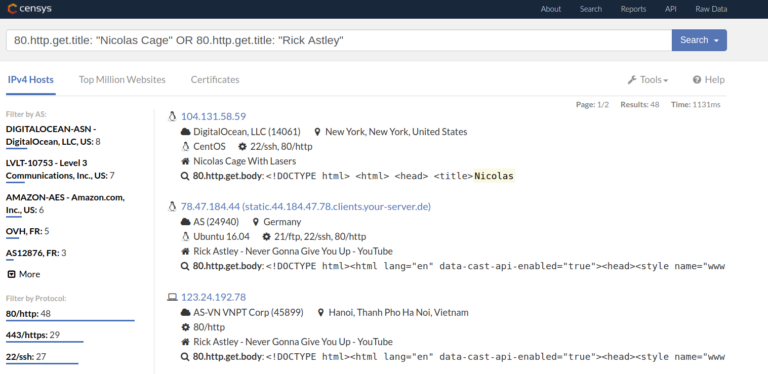
Task: Open the API nav link
Action: pyautogui.click(x=671, y=9)
